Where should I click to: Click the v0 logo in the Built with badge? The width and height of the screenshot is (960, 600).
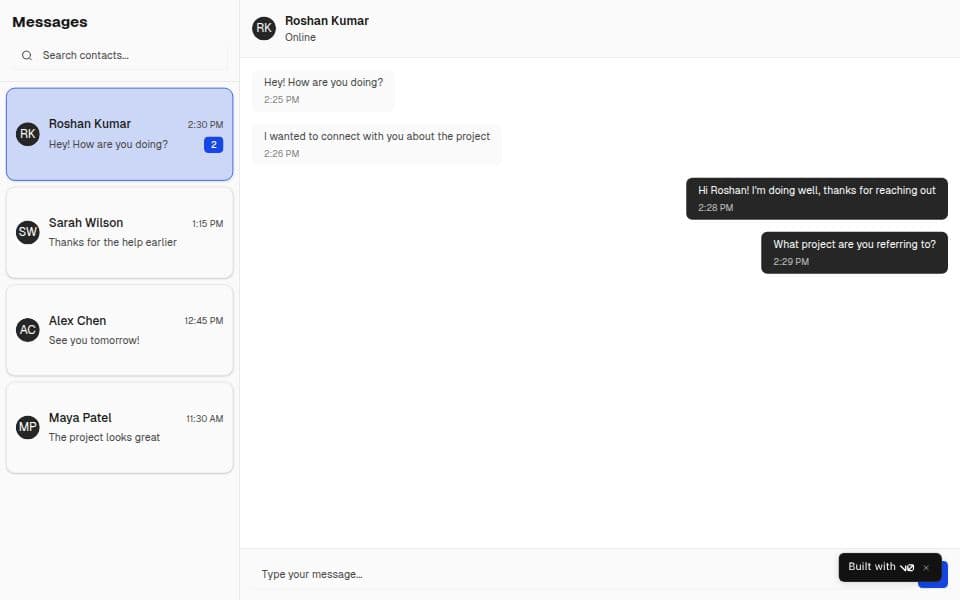pos(907,567)
